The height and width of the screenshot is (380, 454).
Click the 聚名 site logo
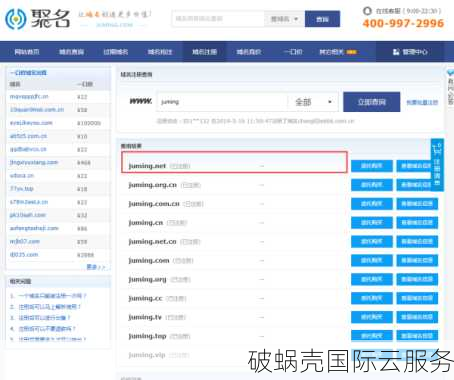coord(38,19)
